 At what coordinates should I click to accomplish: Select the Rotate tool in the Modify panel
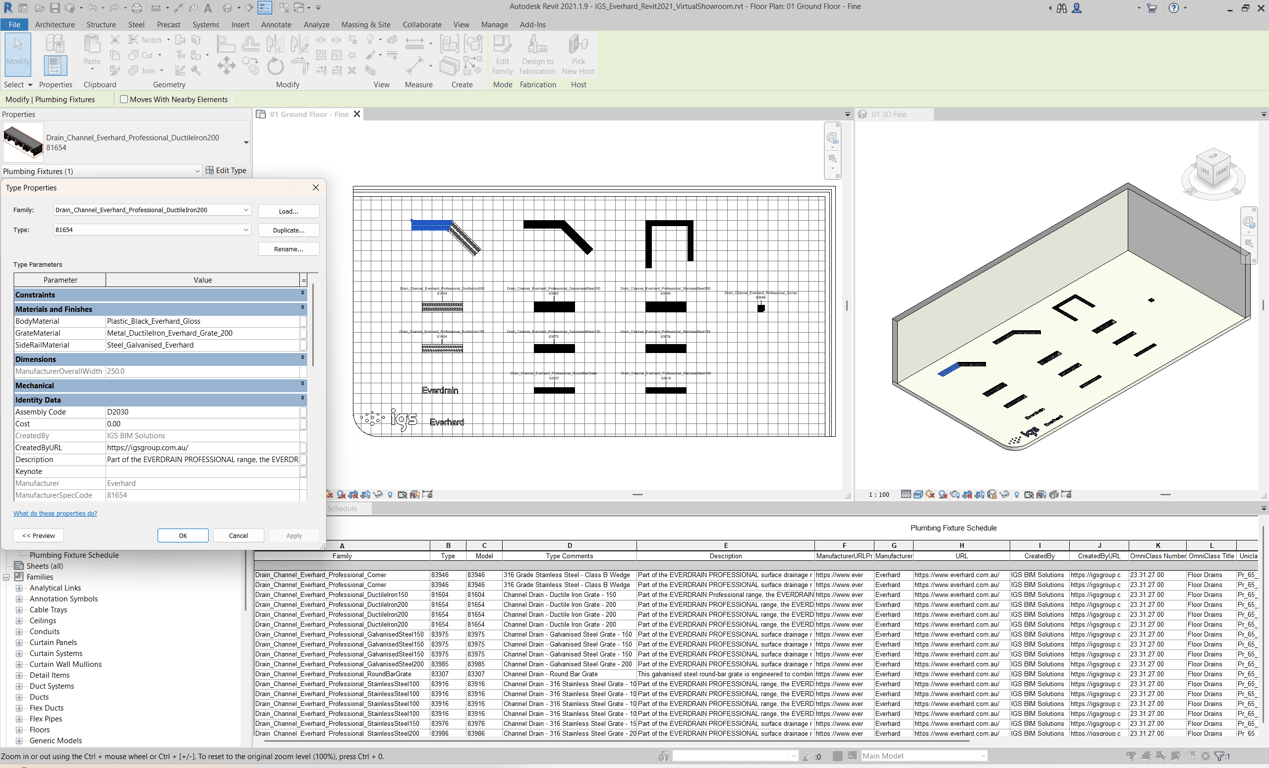pos(275,66)
